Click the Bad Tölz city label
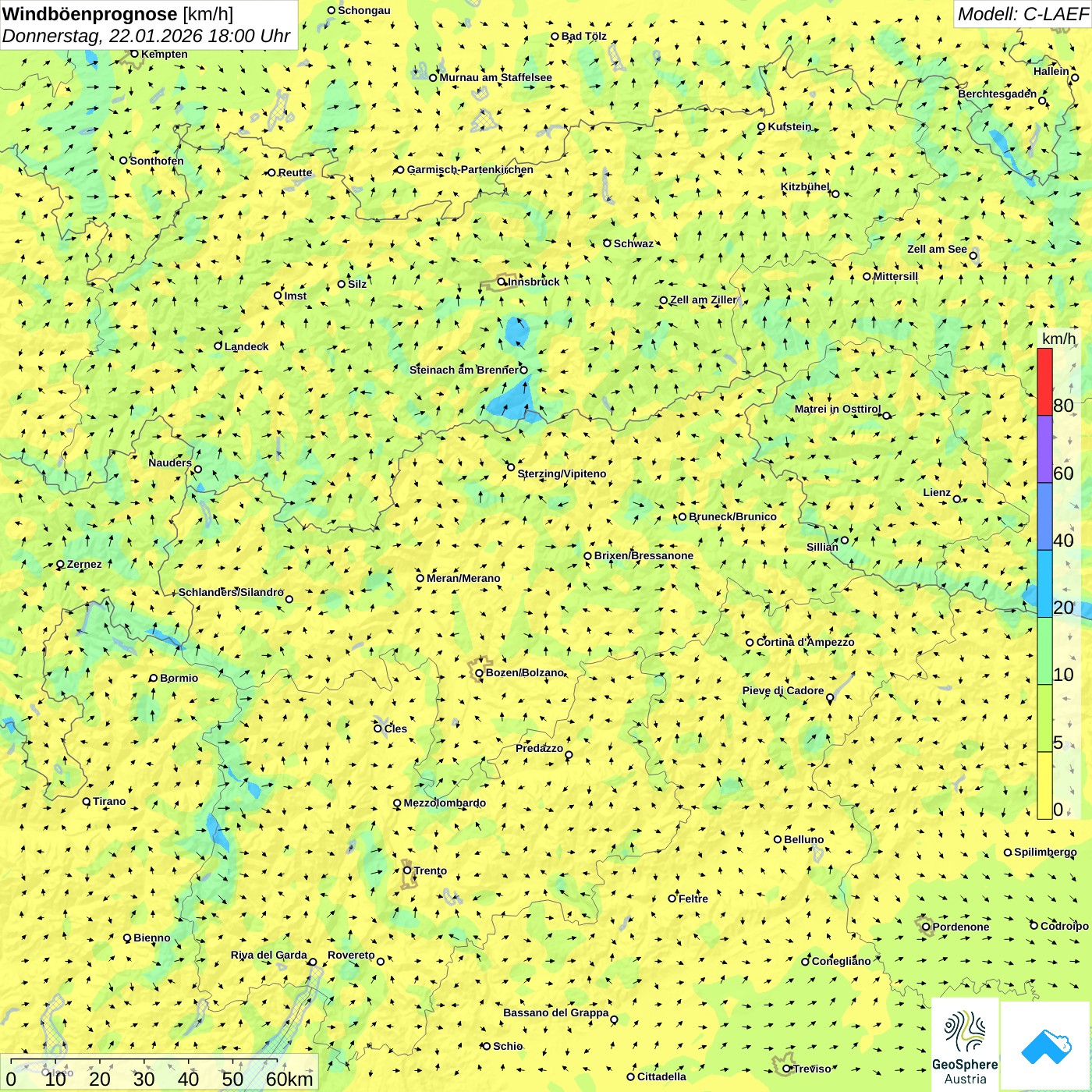Viewport: 1092px width, 1092px height. coord(584,36)
